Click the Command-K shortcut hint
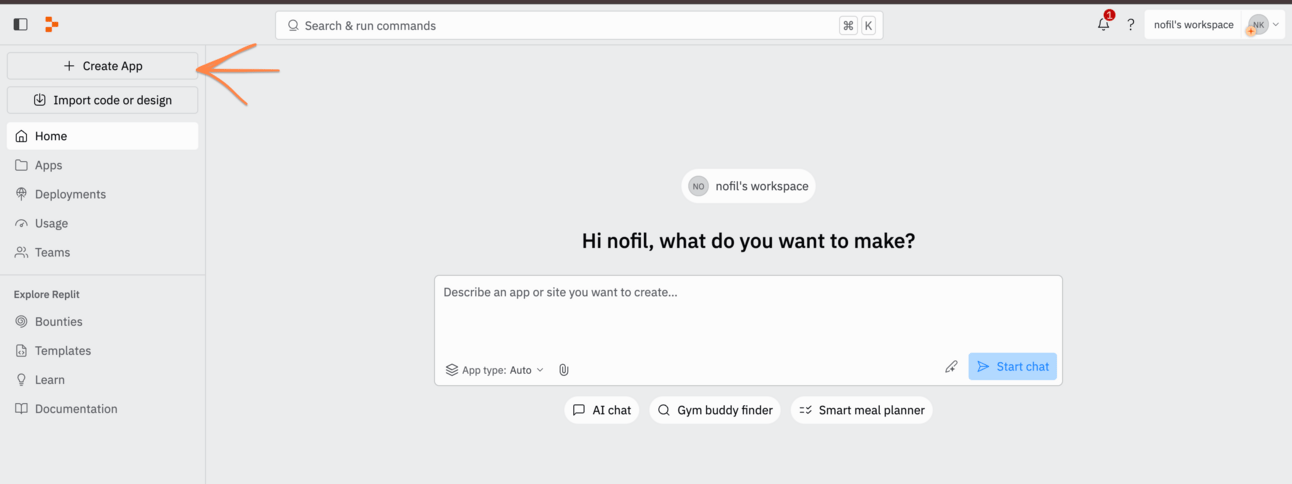 click(857, 26)
